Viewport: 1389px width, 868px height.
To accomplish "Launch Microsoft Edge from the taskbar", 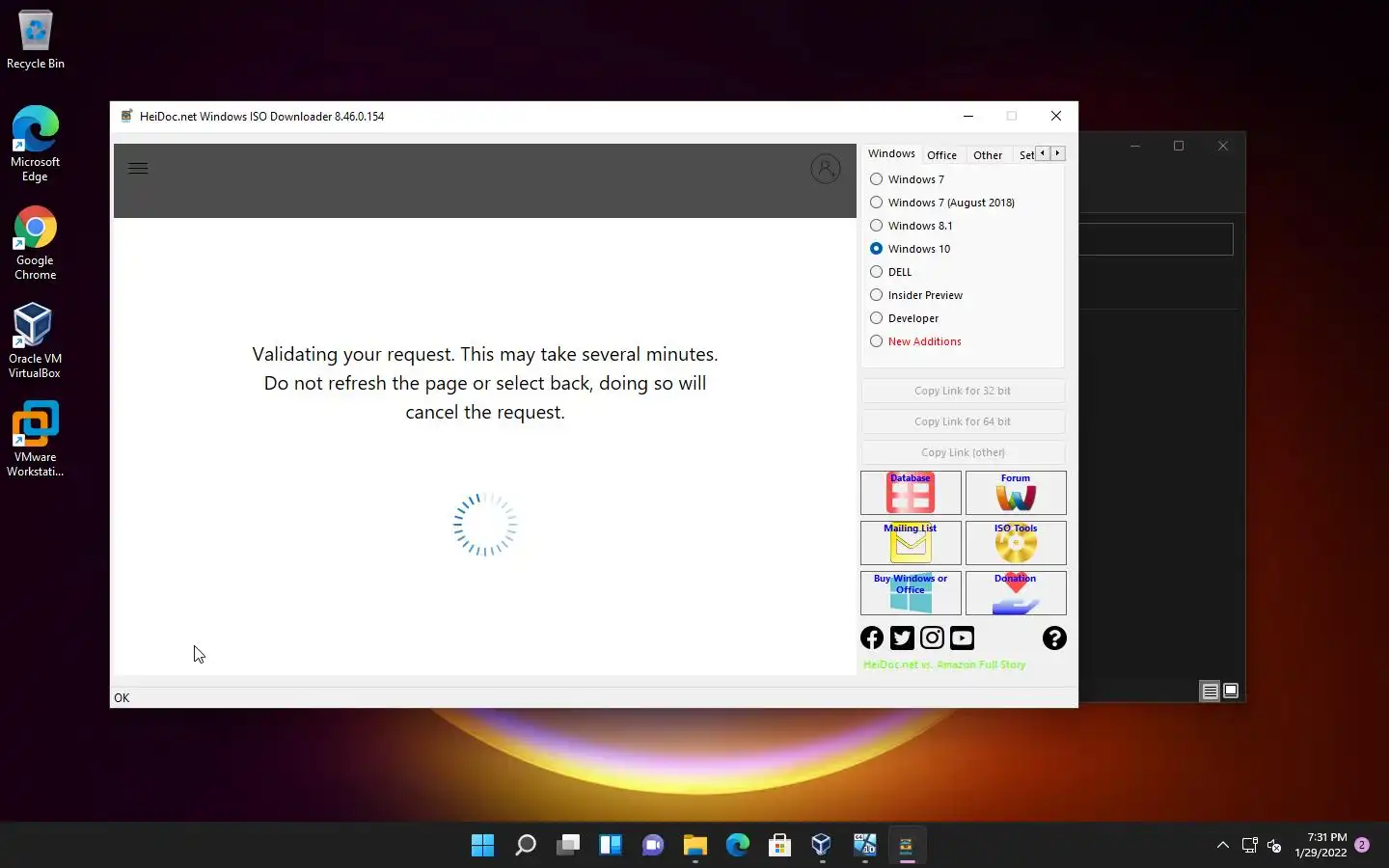I will point(738,846).
